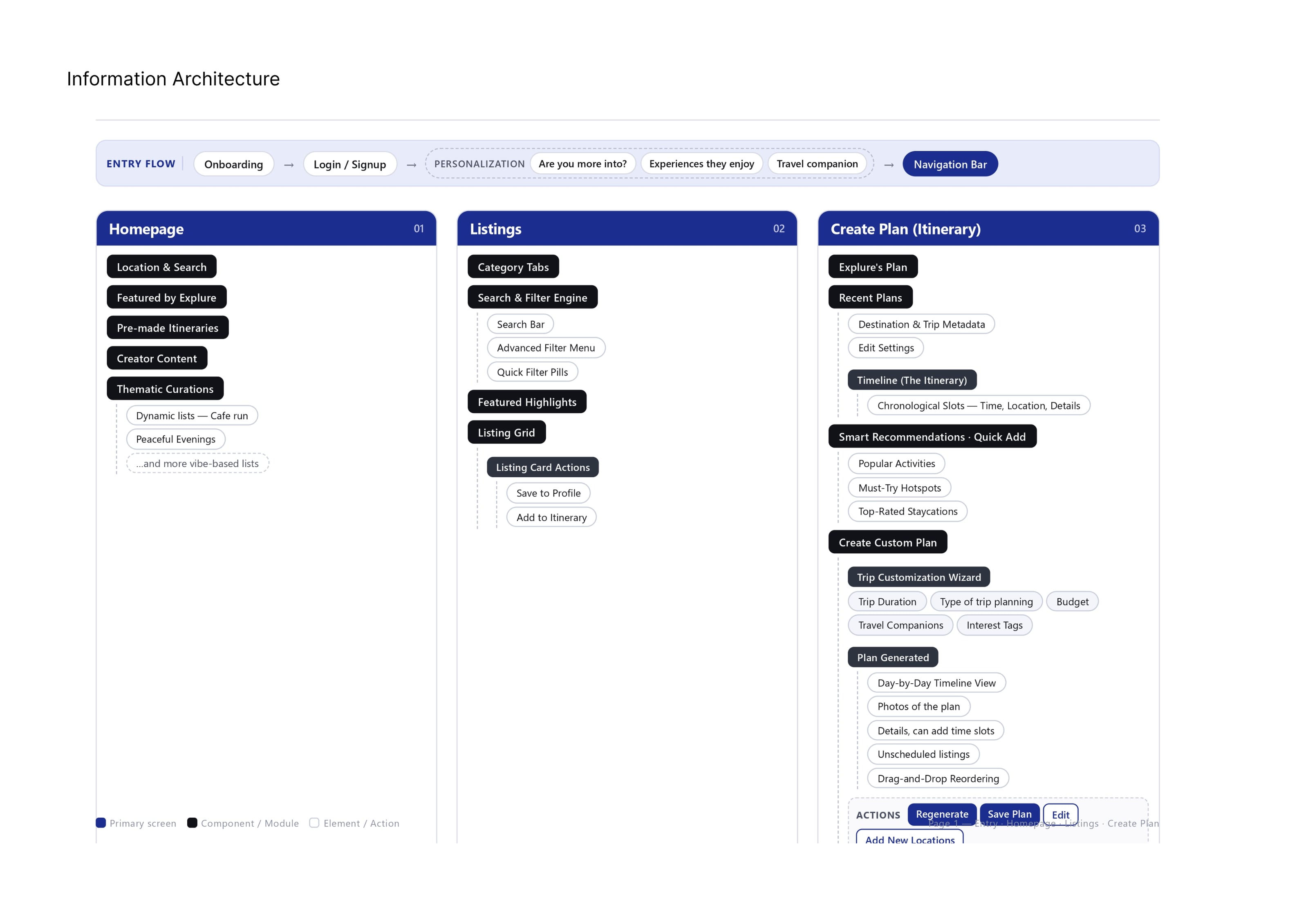Select the Search Bar element
This screenshot has width=1308, height=924.
(520, 324)
